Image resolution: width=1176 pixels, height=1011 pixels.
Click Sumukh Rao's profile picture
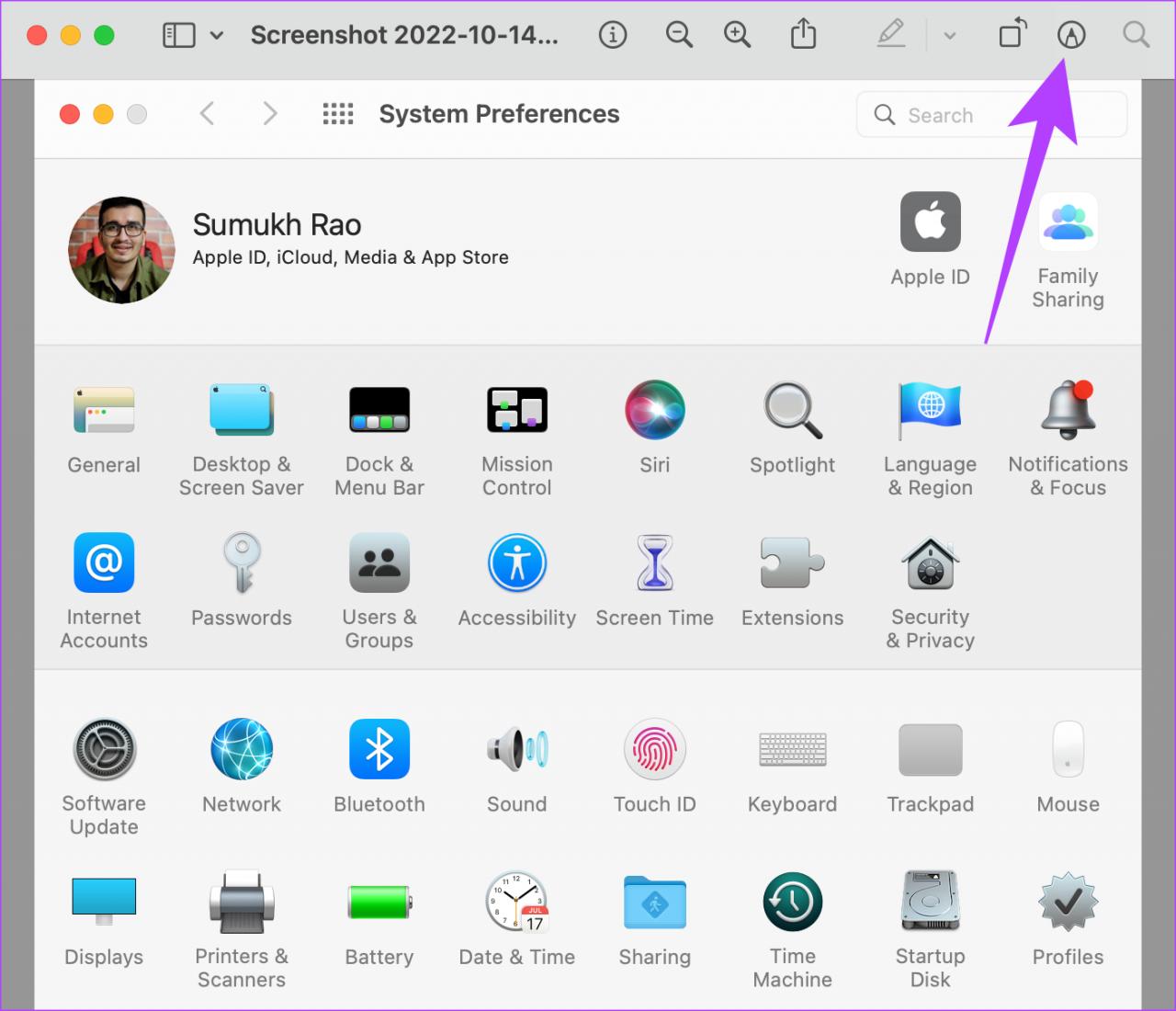(121, 250)
